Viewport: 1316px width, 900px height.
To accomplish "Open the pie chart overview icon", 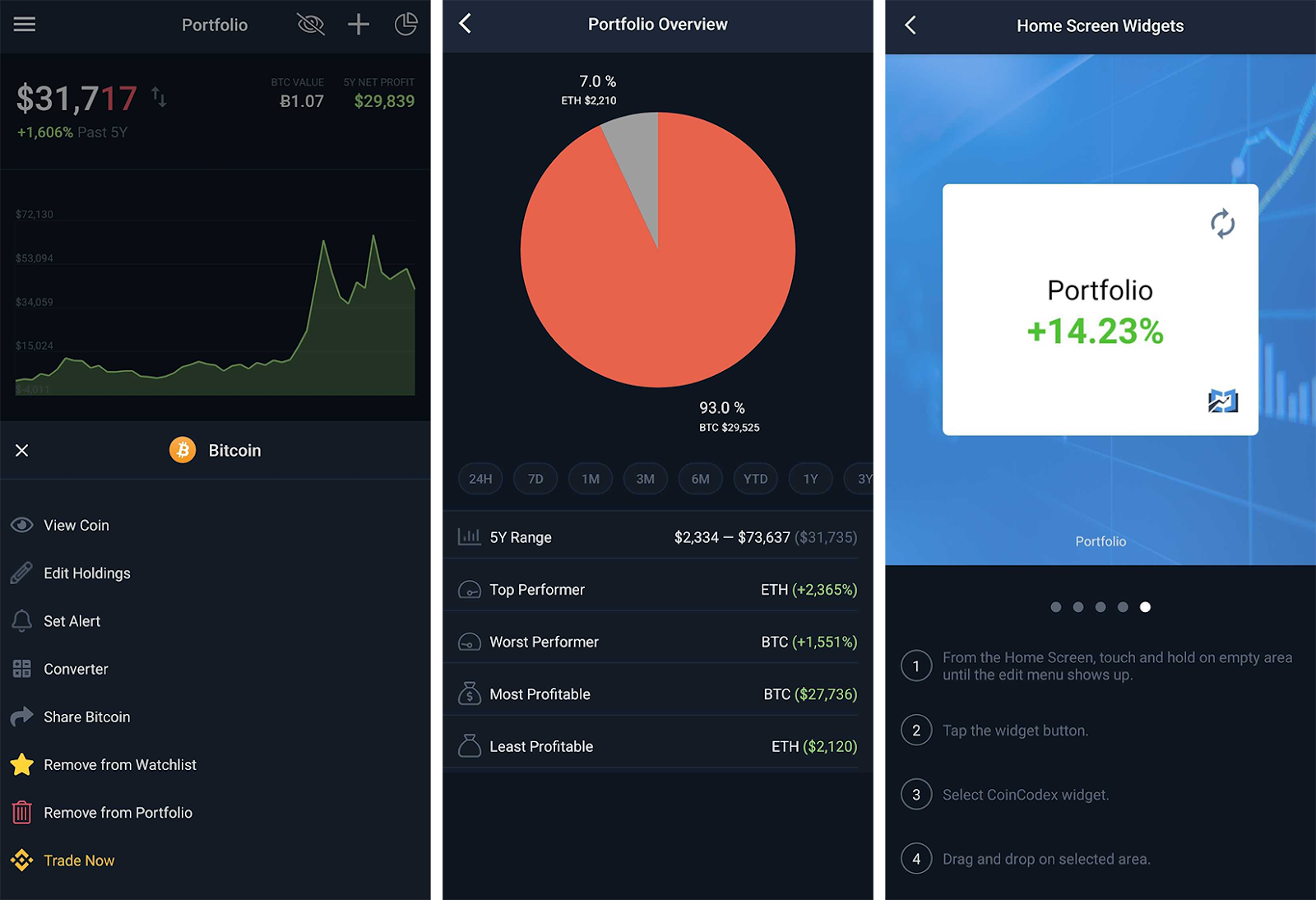I will point(405,24).
